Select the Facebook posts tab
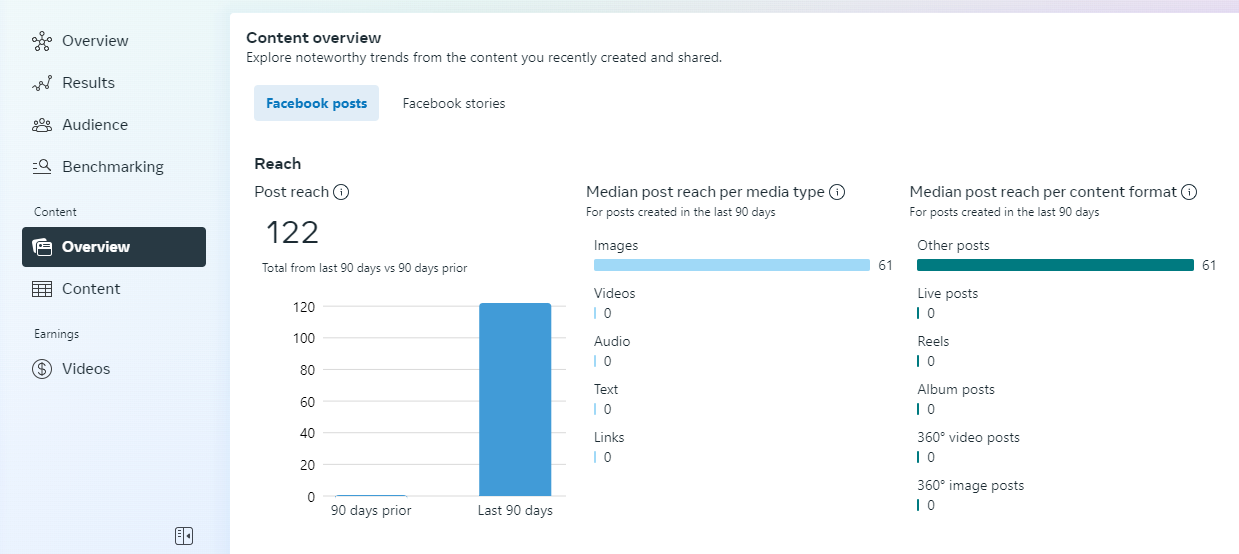 click(316, 103)
